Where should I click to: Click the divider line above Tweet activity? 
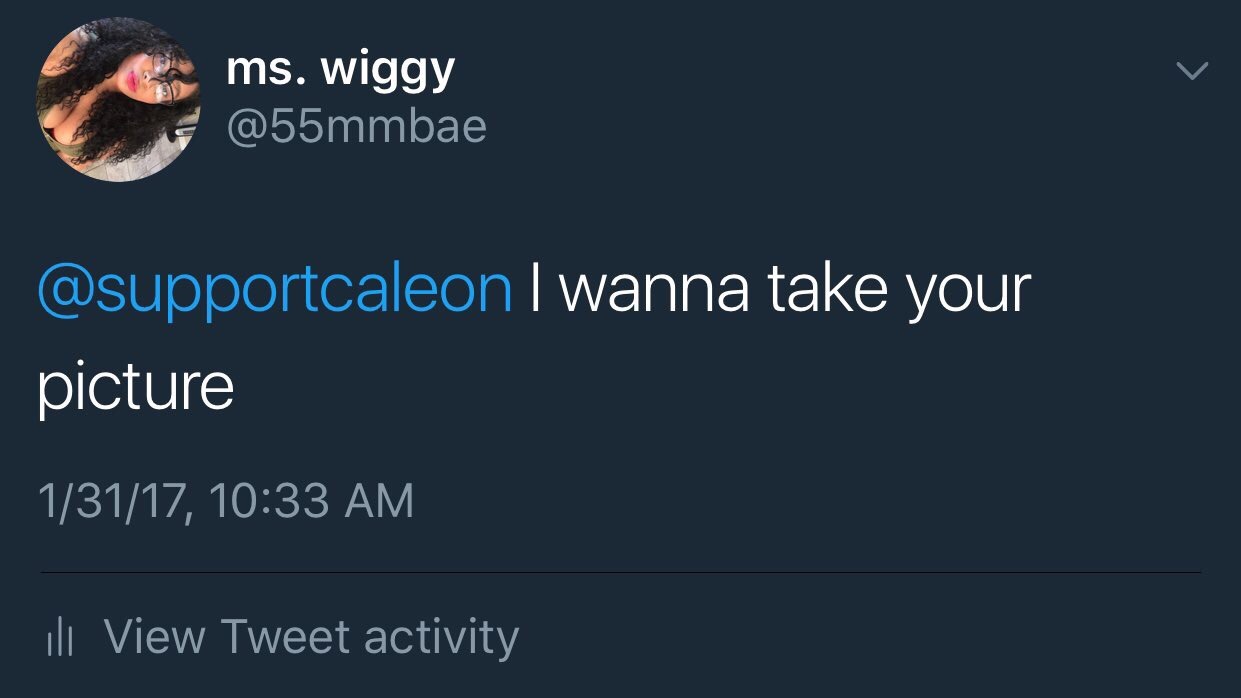(620, 573)
